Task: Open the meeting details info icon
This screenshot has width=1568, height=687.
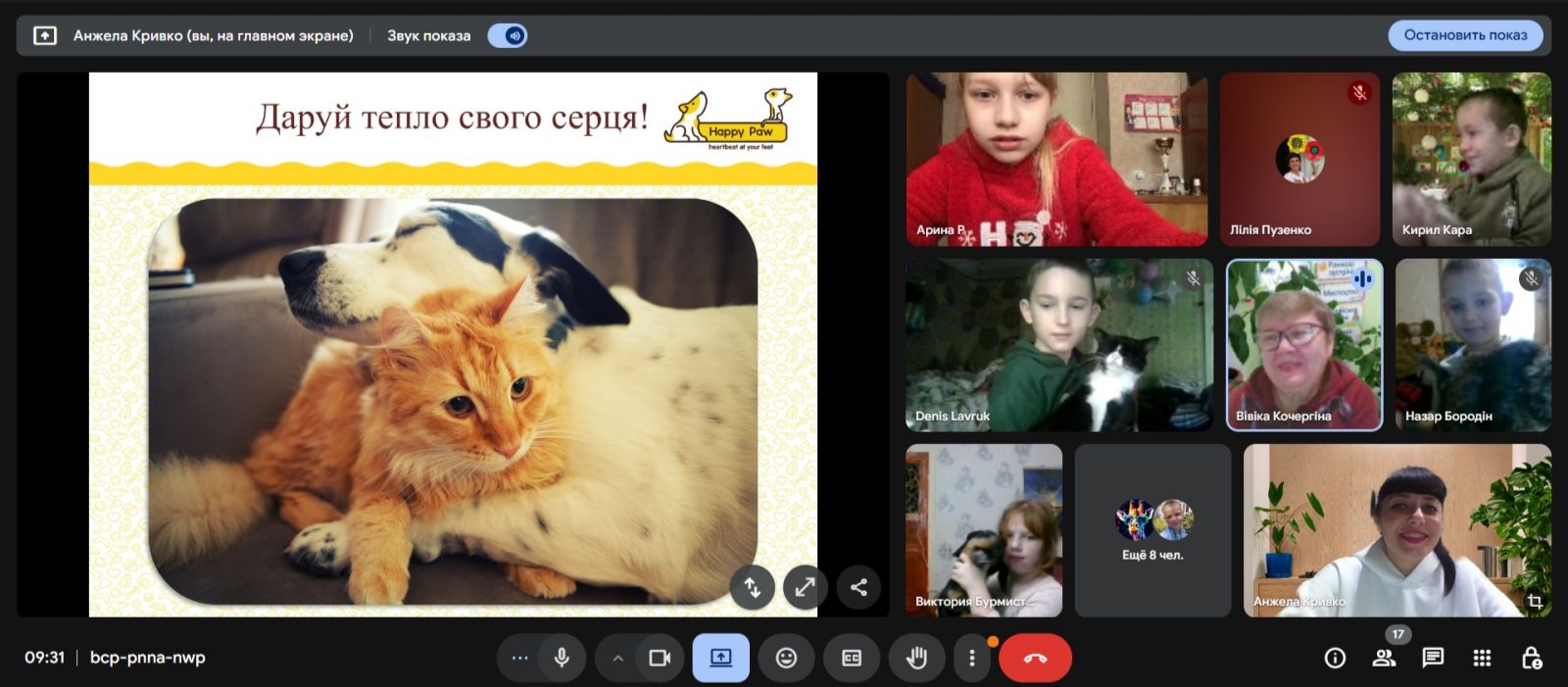Action: (1335, 658)
